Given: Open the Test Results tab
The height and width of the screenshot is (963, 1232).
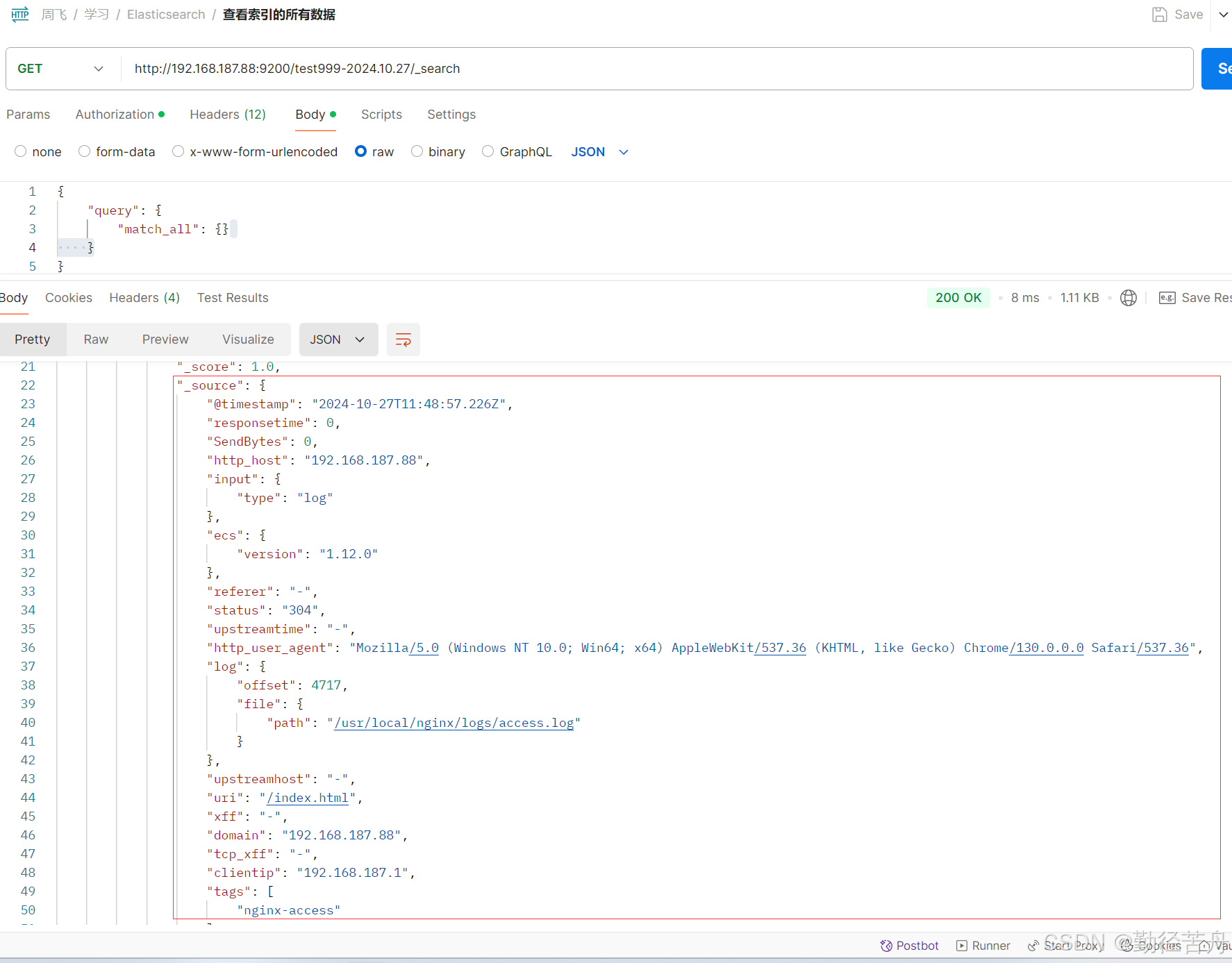Looking at the screenshot, I should coord(233,298).
